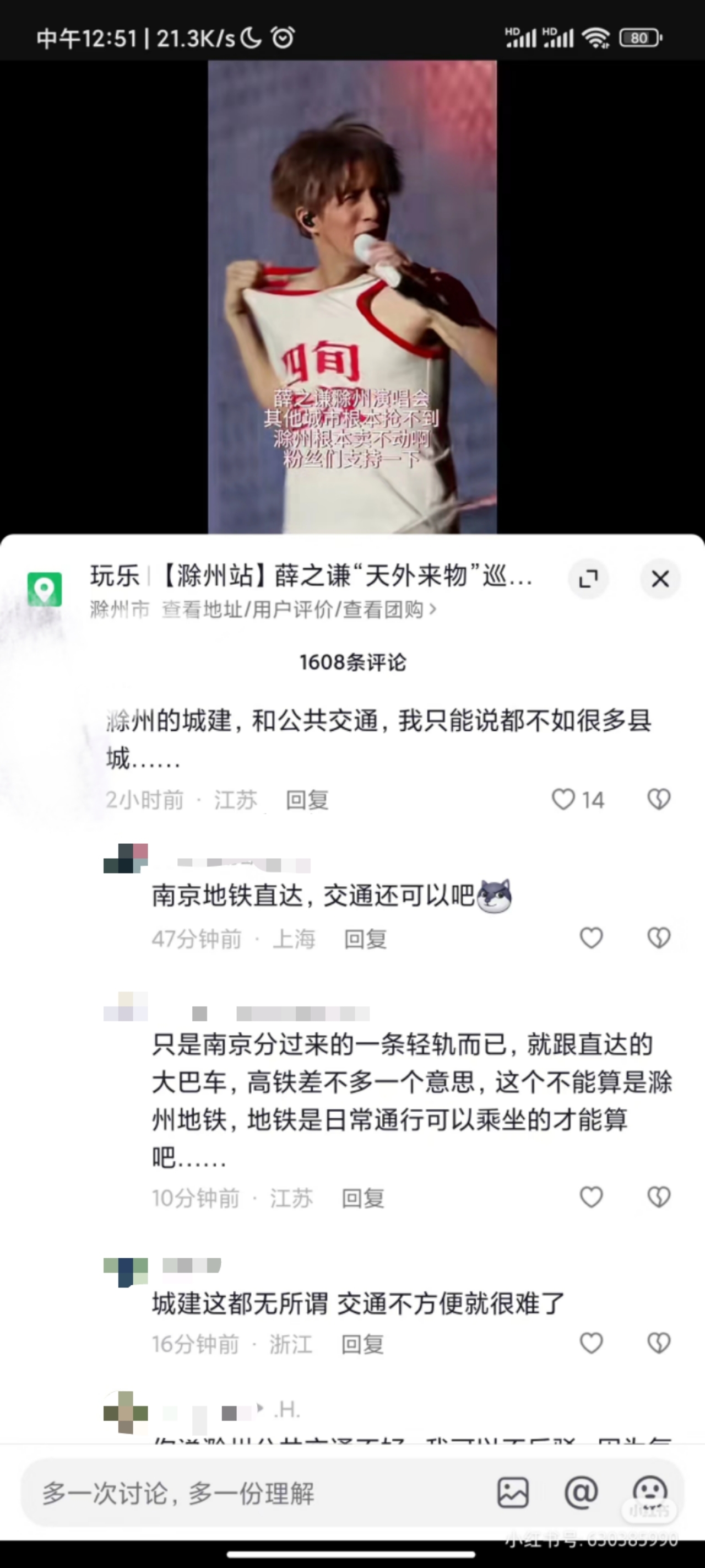705x1568 pixels.
Task: Tap the green location pin icon
Action: pyautogui.click(x=45, y=589)
